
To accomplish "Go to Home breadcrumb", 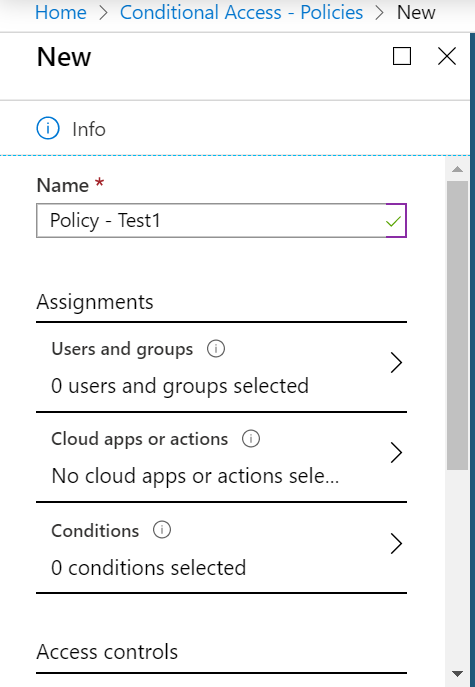I will [60, 12].
